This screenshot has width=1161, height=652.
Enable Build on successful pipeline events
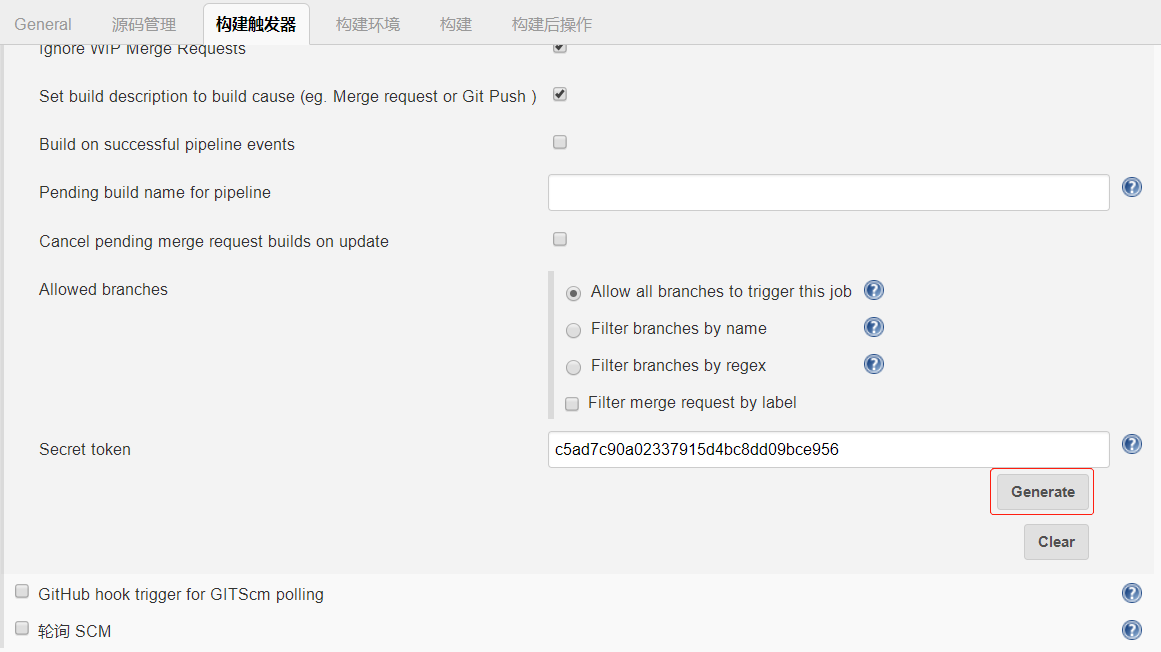click(560, 142)
